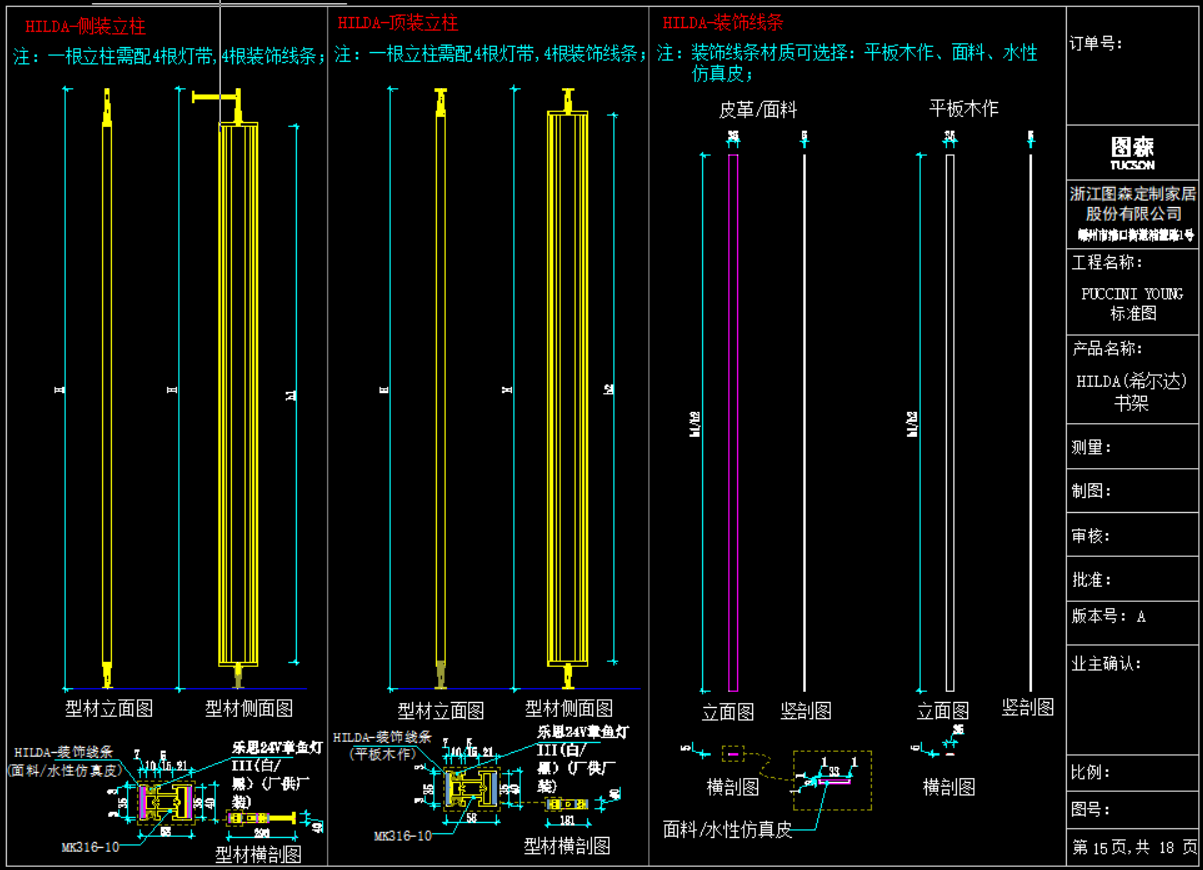Click 型材立面图 label in the 顶装立柱 panel
Image resolution: width=1203 pixels, height=870 pixels.
[441, 711]
